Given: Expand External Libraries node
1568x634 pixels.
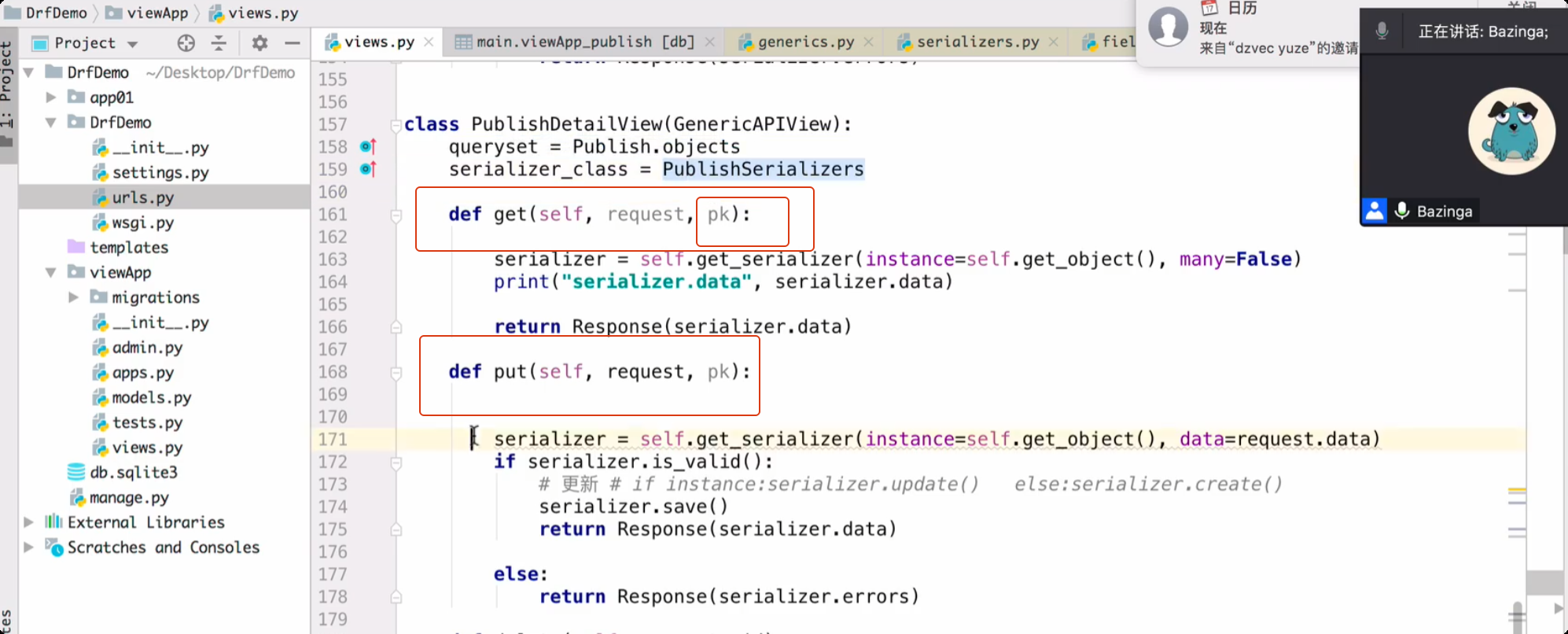Looking at the screenshot, I should (x=28, y=522).
